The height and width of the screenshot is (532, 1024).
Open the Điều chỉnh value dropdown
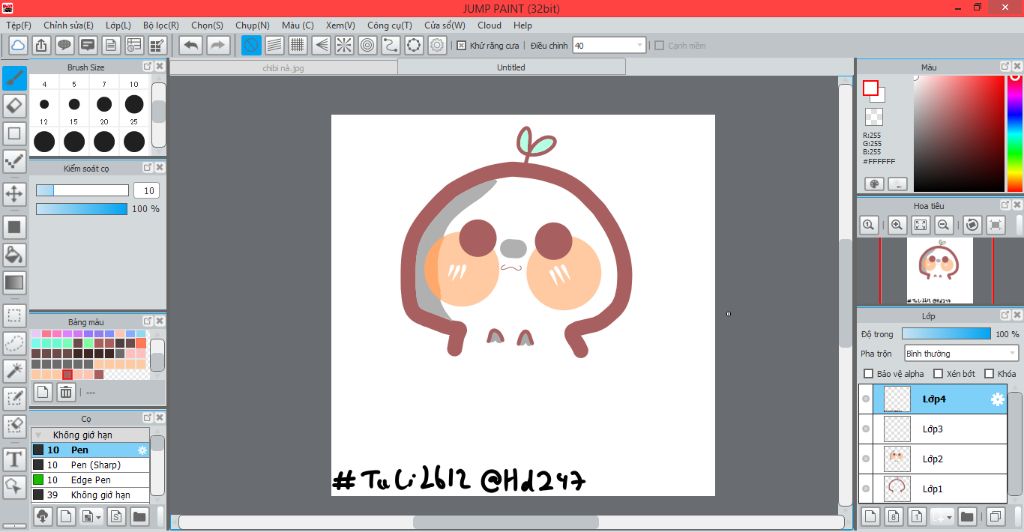click(639, 46)
